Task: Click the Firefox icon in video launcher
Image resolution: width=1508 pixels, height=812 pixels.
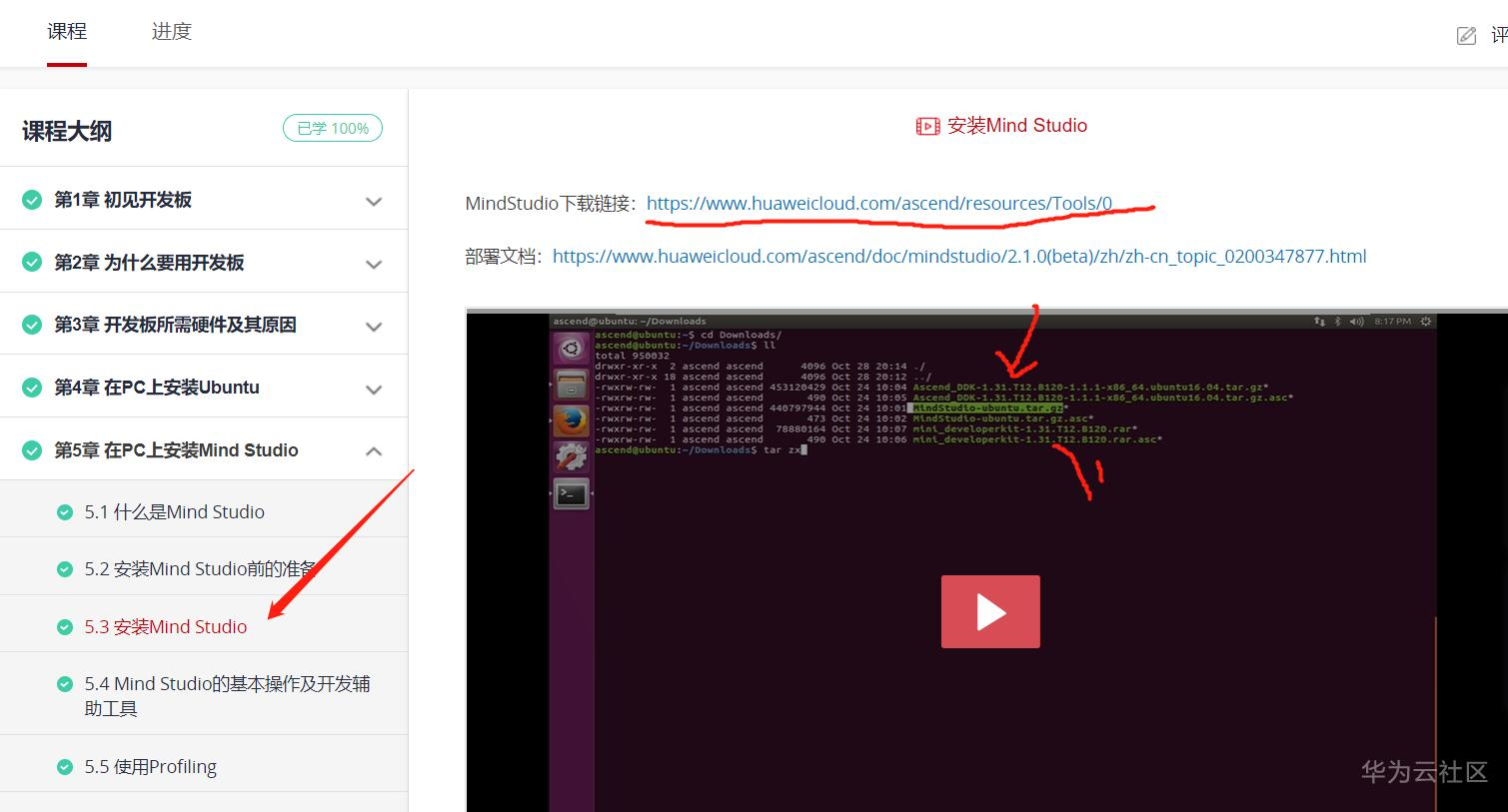Action: point(572,421)
